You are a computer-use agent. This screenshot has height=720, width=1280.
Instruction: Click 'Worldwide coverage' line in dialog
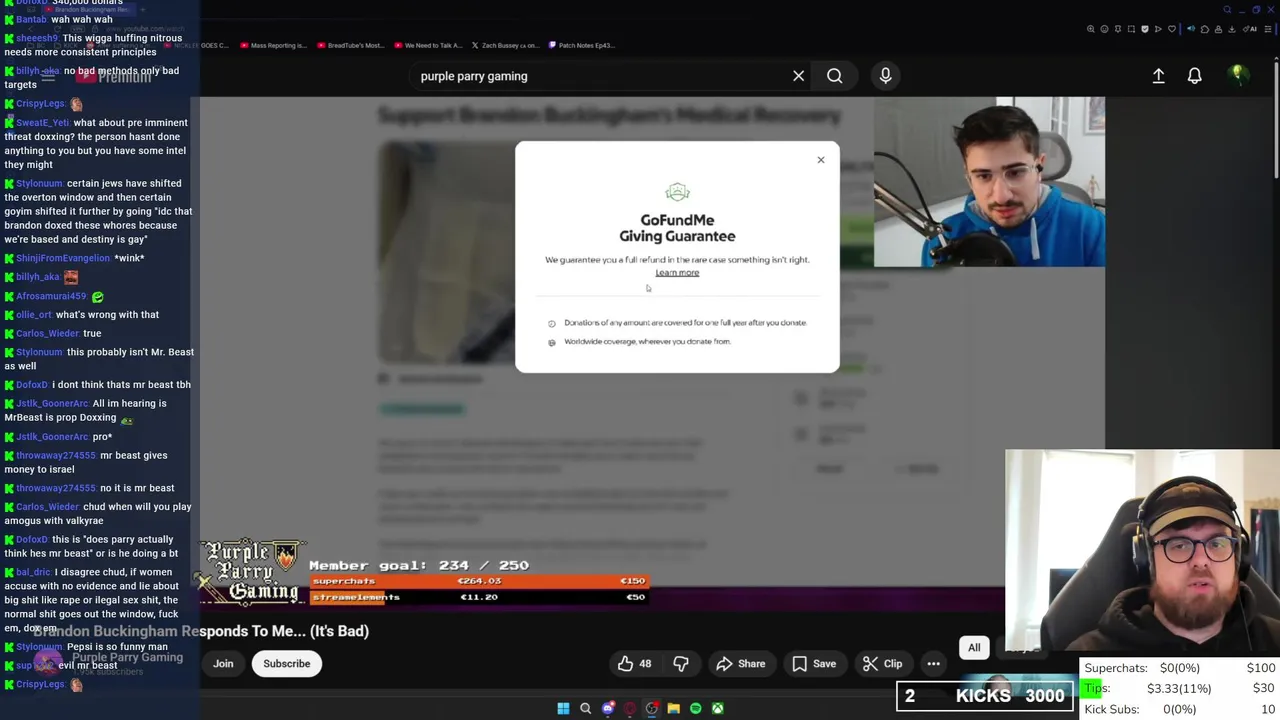pyautogui.click(x=647, y=342)
